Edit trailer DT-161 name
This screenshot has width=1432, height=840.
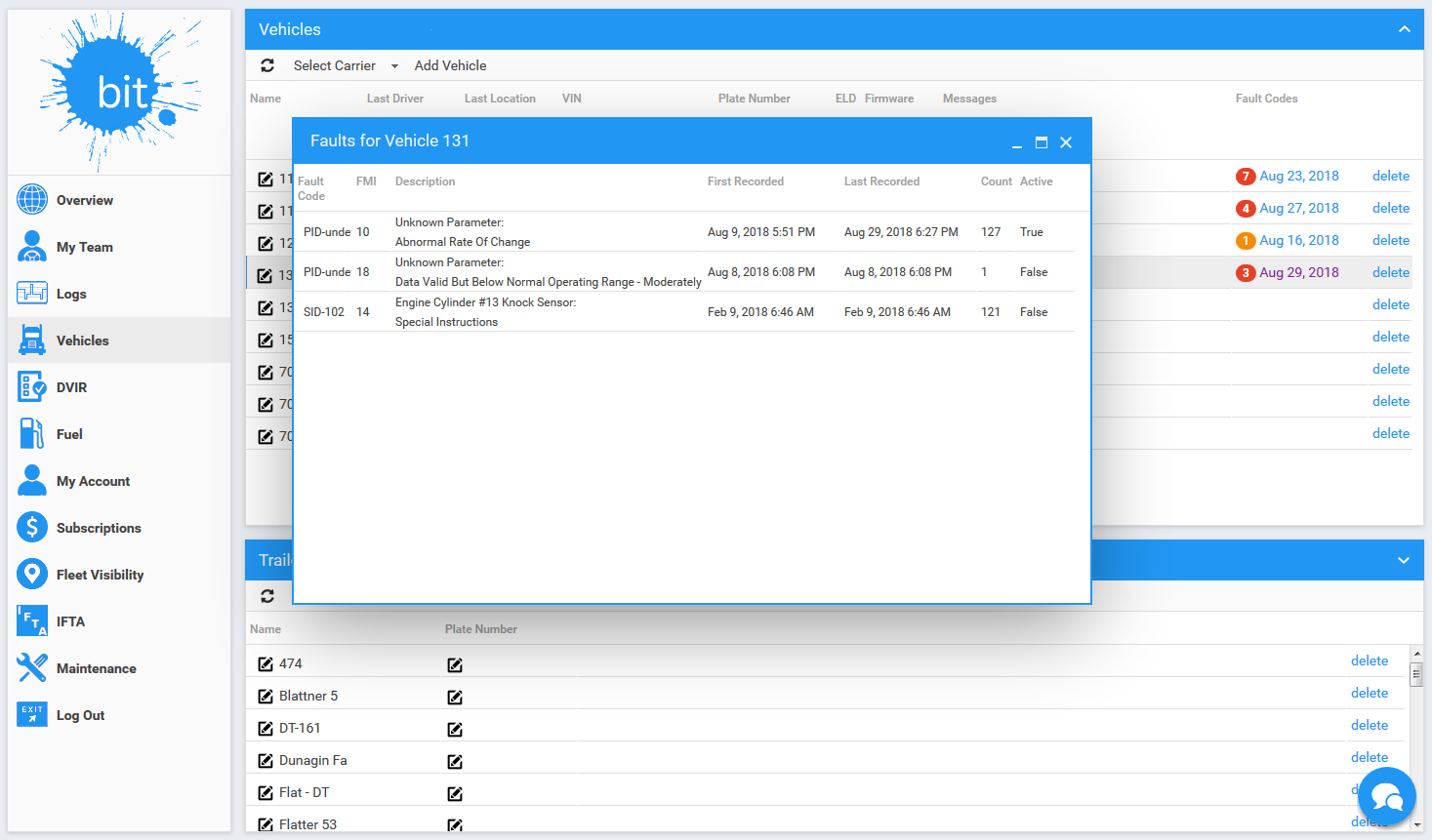pos(266,729)
